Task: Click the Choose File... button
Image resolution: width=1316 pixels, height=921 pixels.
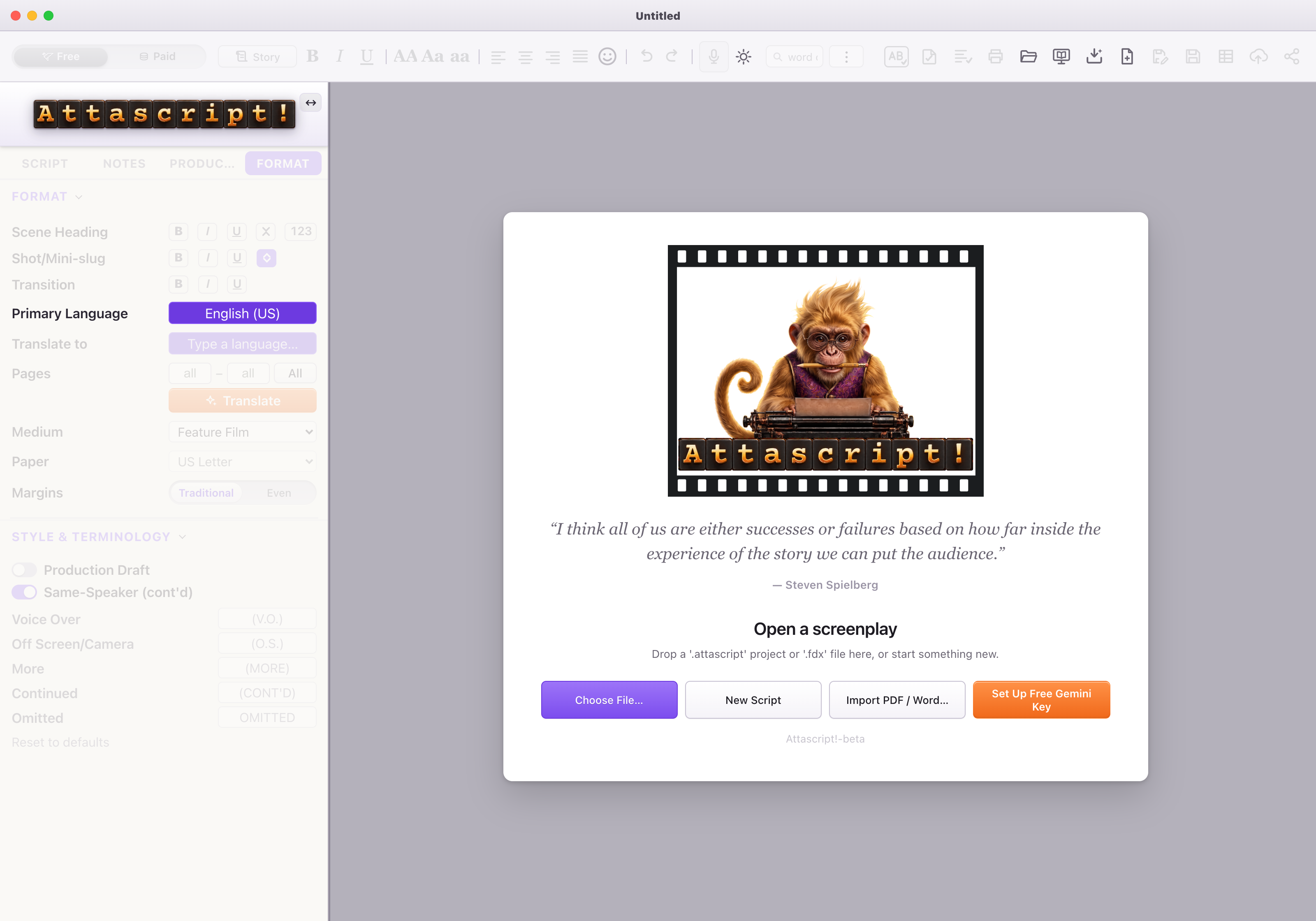Action: tap(609, 700)
